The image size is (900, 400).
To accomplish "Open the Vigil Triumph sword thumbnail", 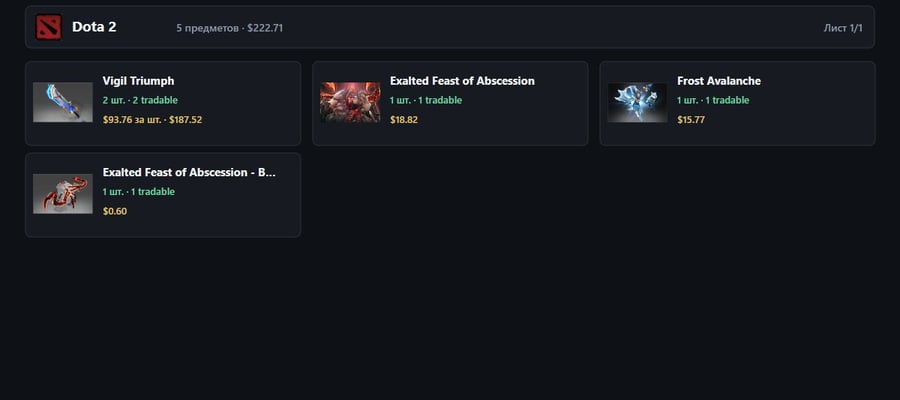I will 63,102.
